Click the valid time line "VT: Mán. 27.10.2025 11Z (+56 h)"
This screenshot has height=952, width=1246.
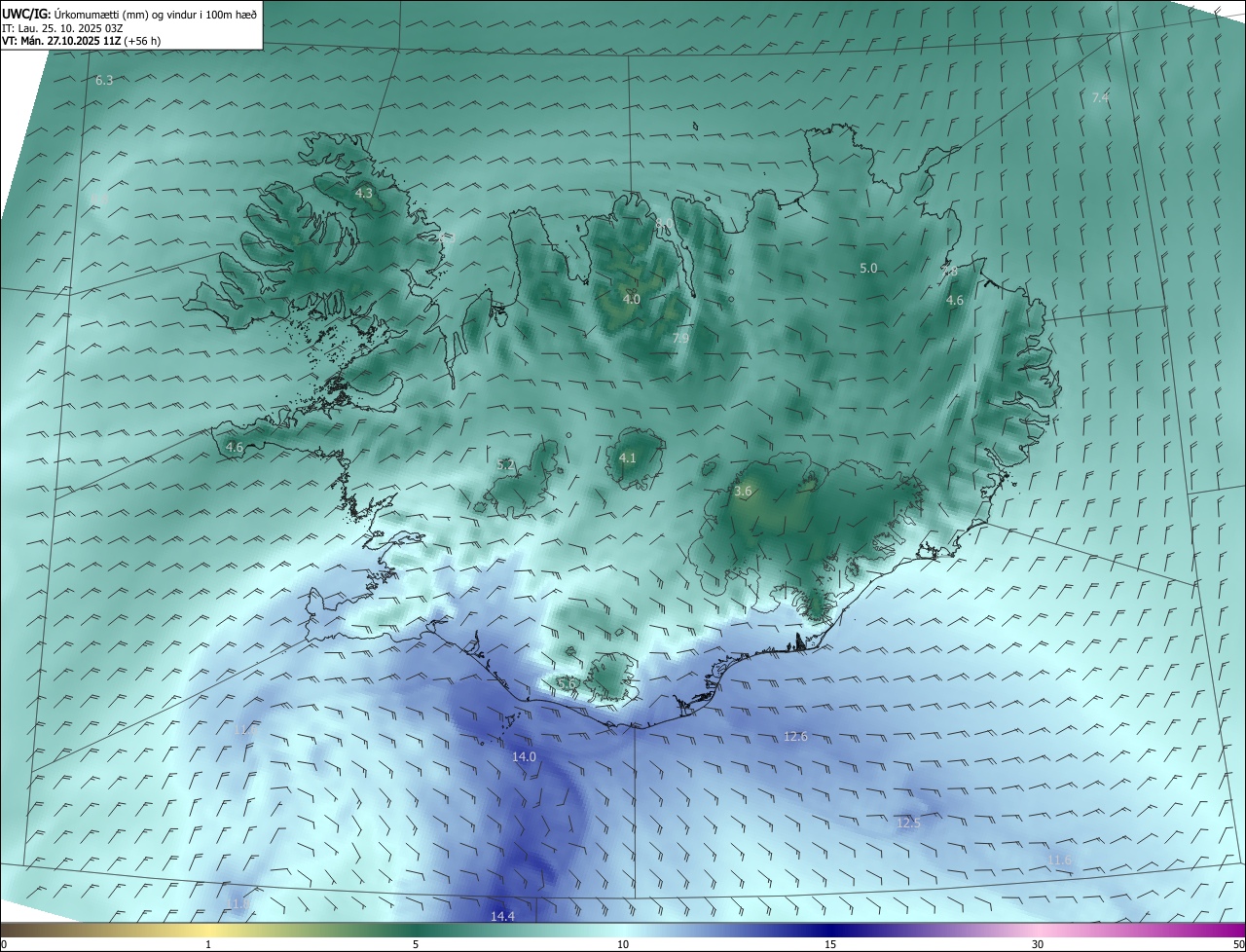click(x=81, y=41)
